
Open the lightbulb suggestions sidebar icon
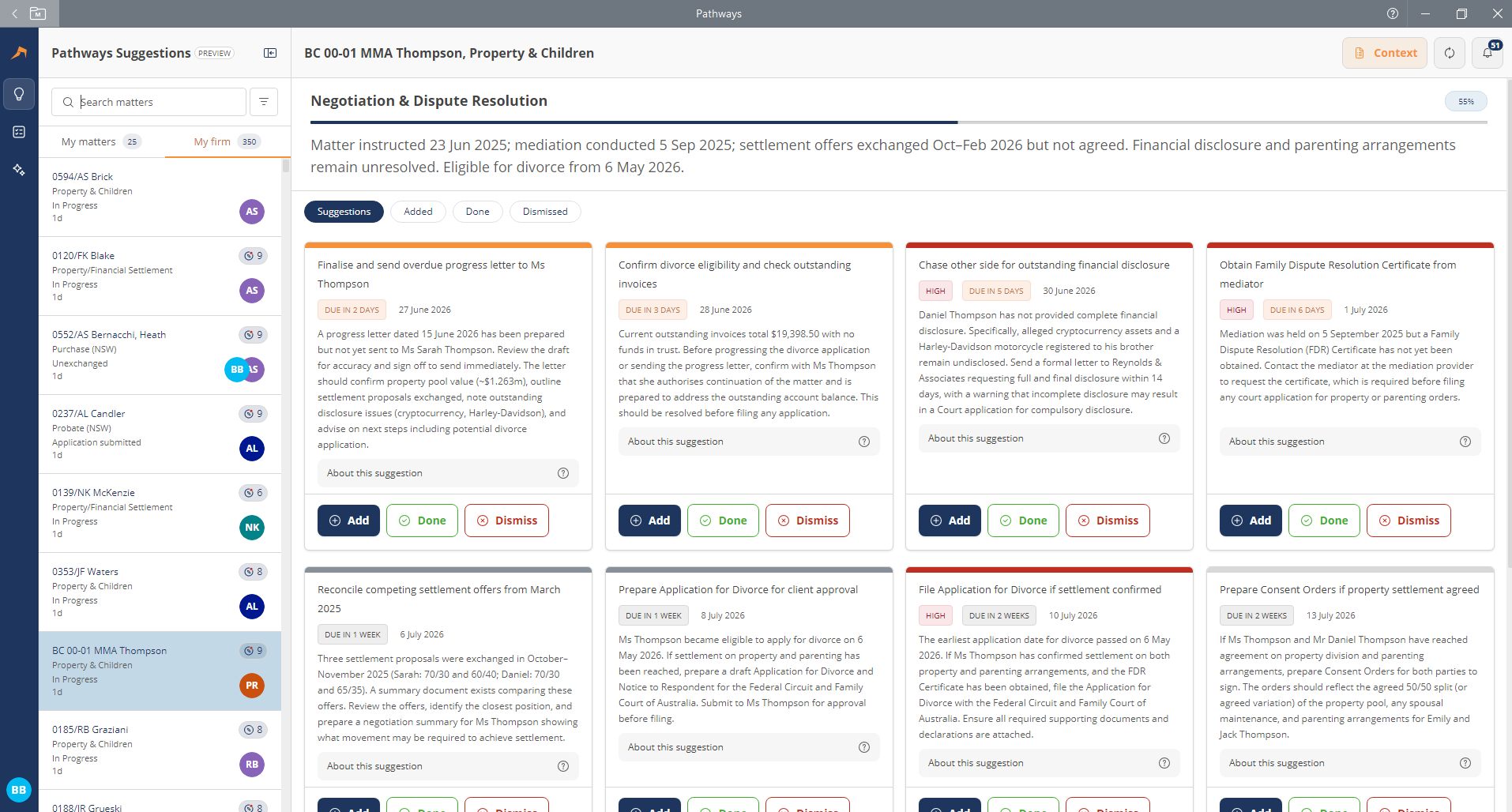coord(19,94)
